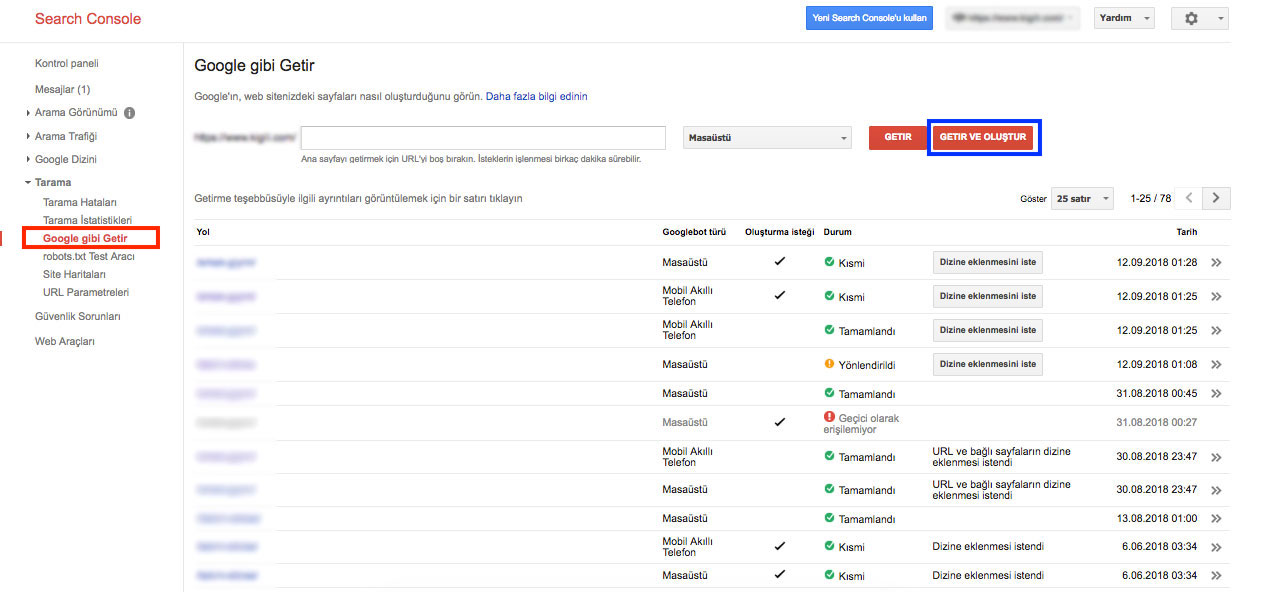Open Güvenlik Sorunları in sidebar

click(78, 316)
